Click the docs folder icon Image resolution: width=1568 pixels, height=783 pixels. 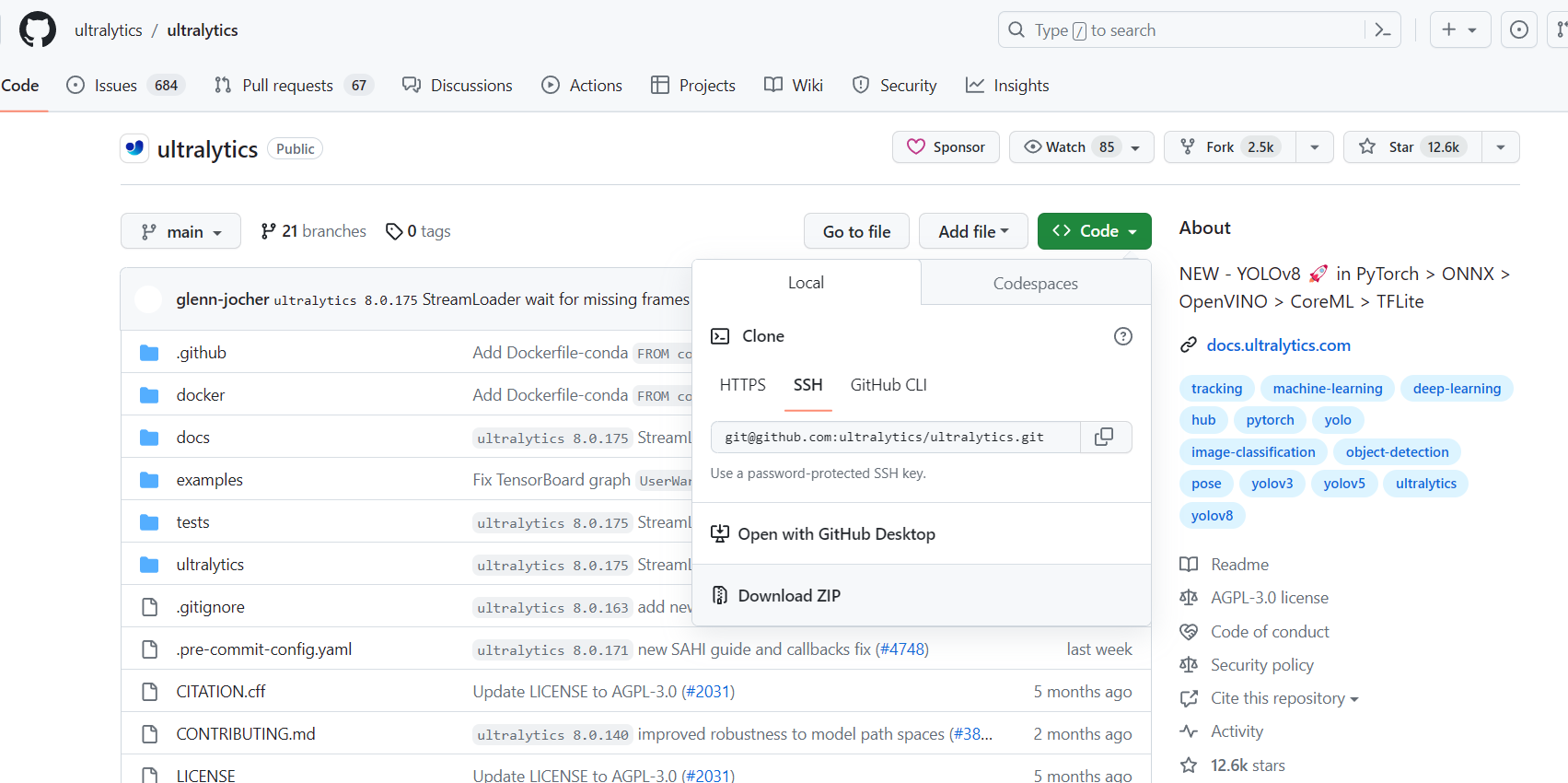point(149,438)
